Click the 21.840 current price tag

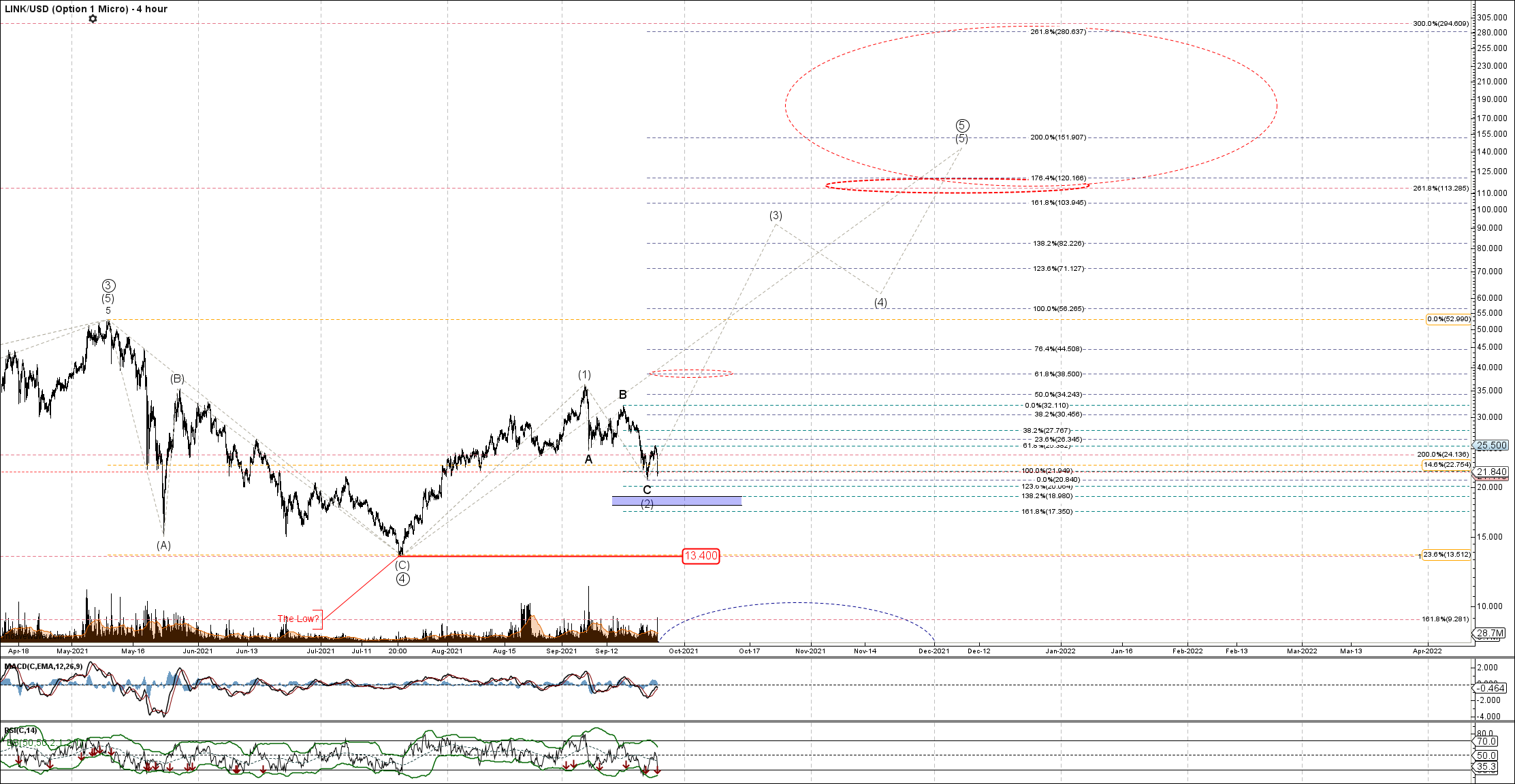pyautogui.click(x=1491, y=472)
